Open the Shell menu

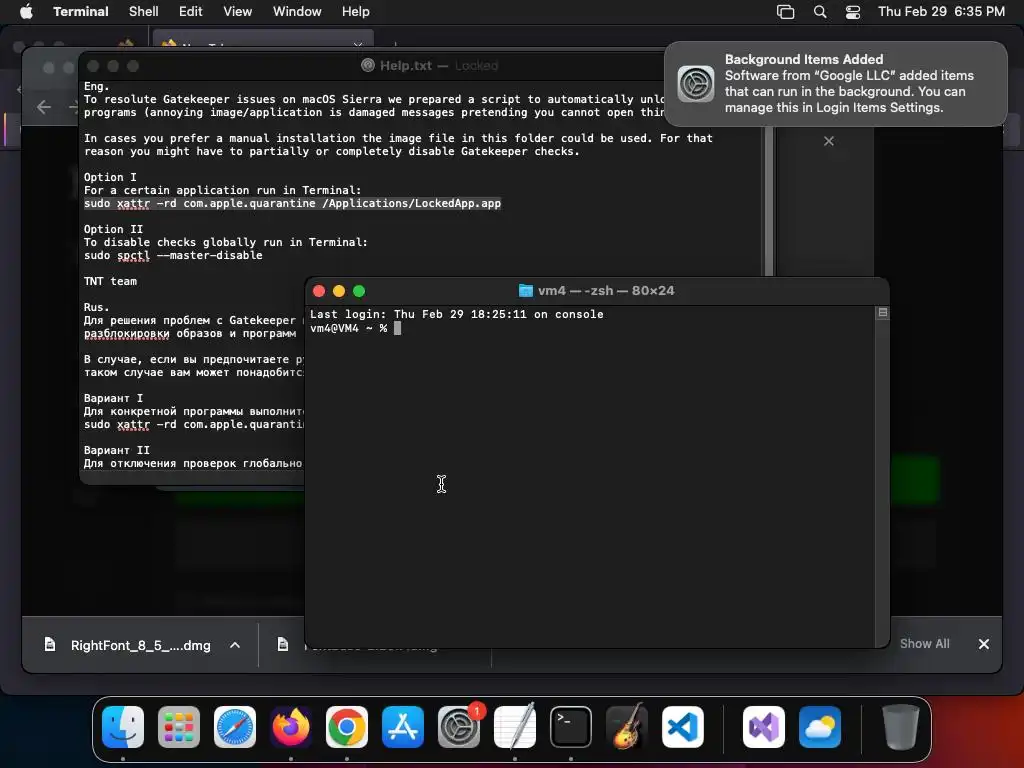tap(144, 12)
